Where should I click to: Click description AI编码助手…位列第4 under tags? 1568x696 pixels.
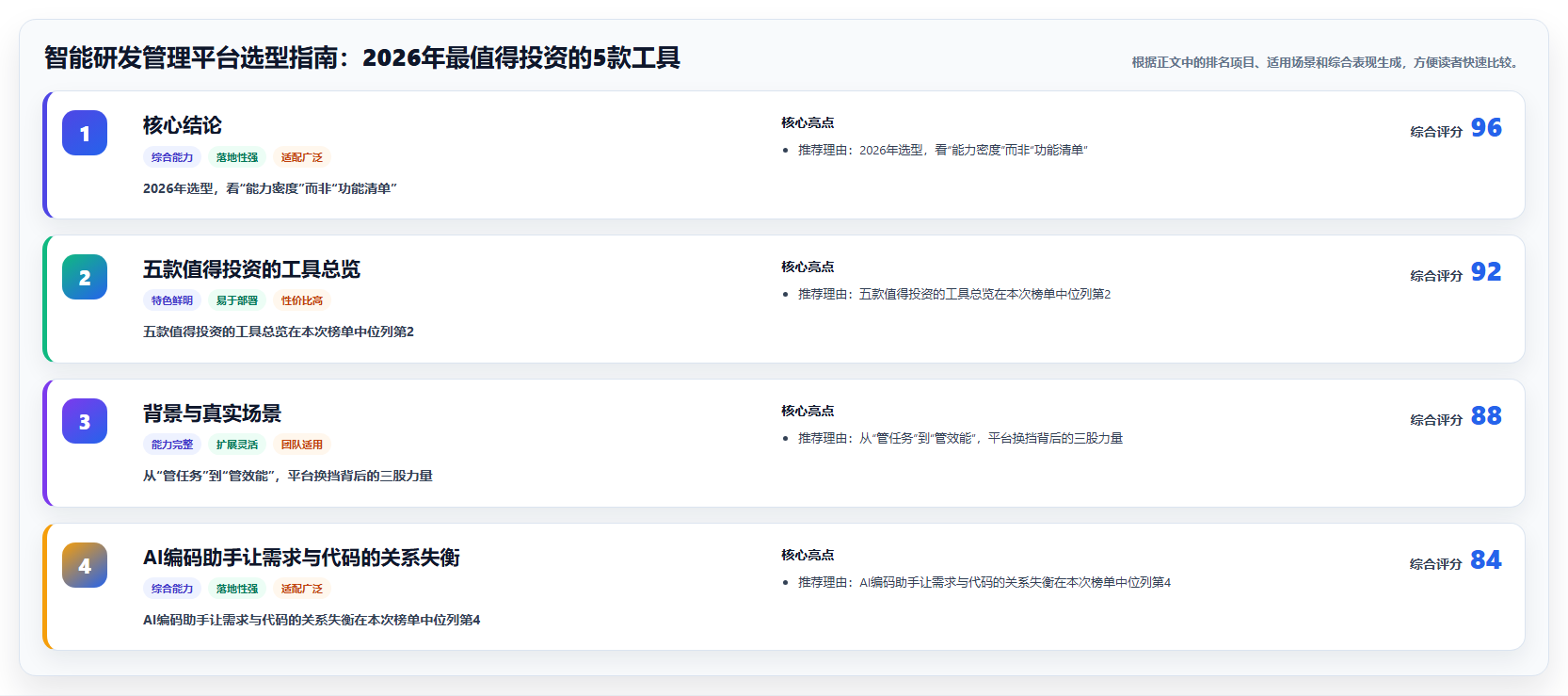[x=312, y=620]
